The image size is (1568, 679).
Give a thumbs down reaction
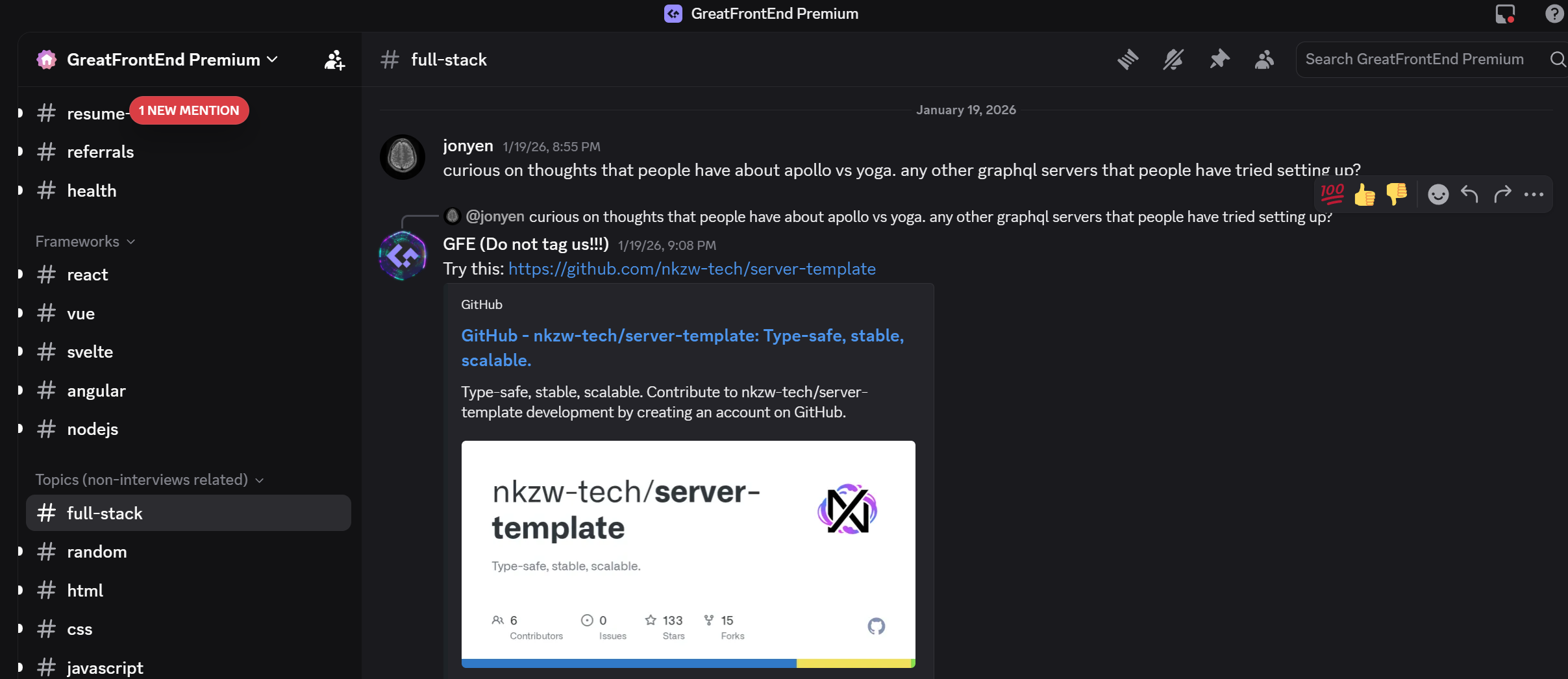coord(1397,194)
